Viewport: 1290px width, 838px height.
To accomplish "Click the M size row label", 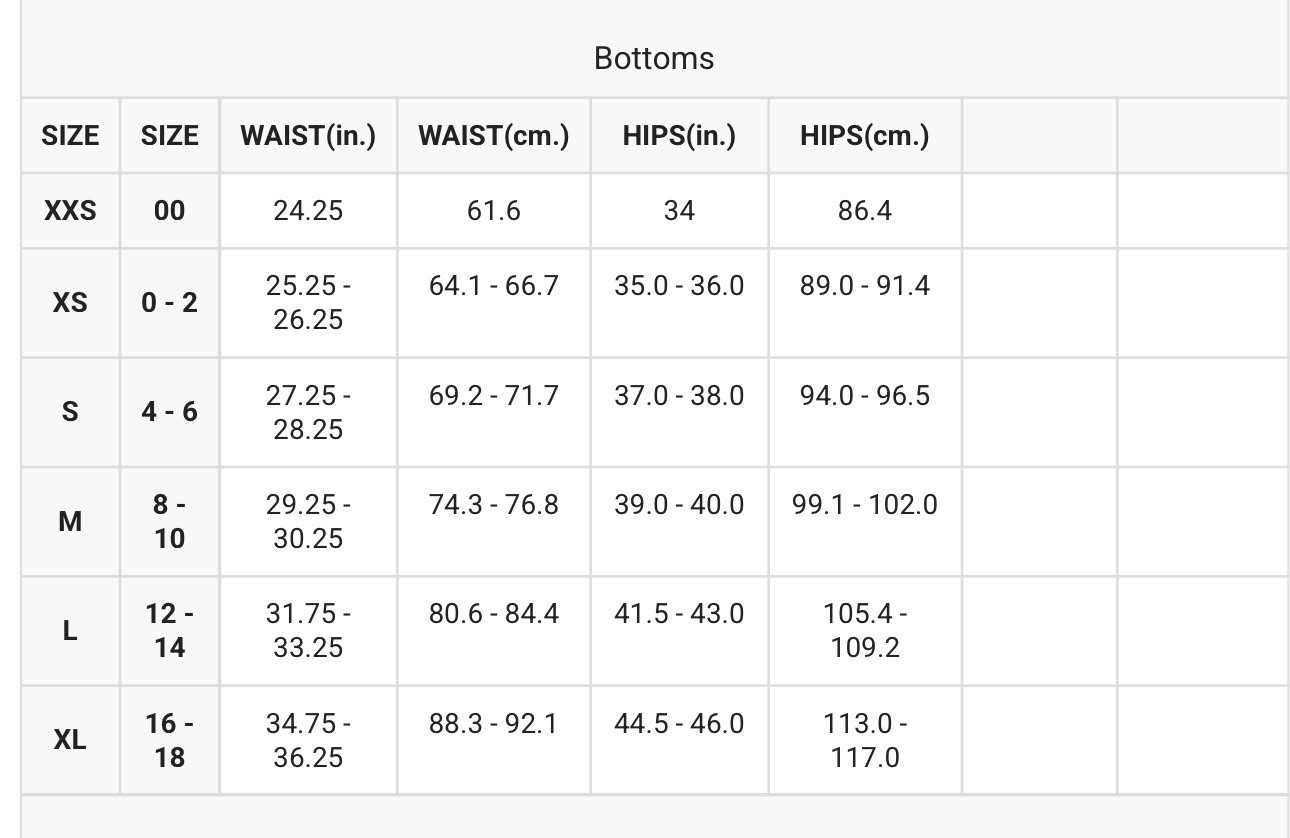I will [70, 521].
